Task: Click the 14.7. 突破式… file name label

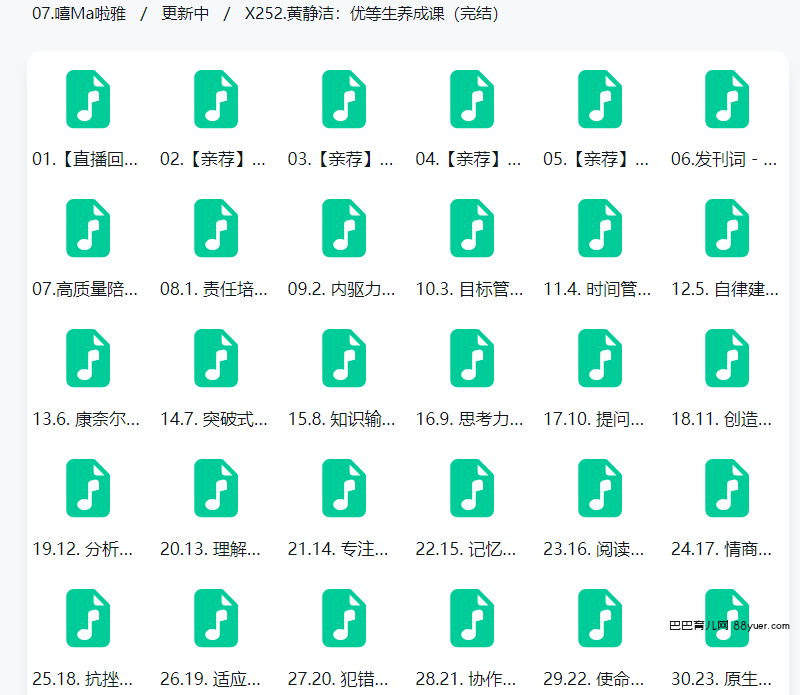Action: (x=214, y=419)
